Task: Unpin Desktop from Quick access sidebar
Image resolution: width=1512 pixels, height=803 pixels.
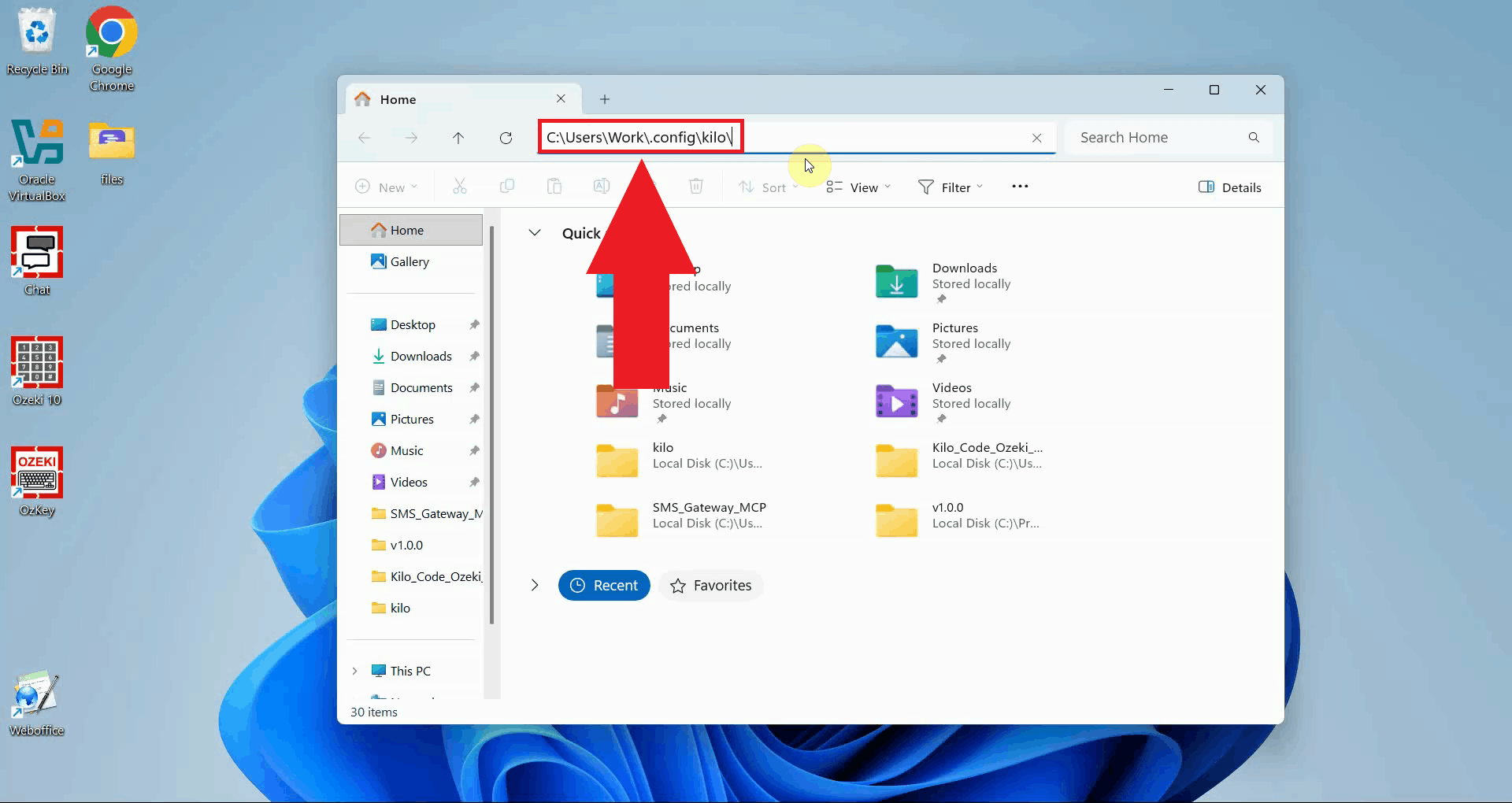Action: pos(474,324)
